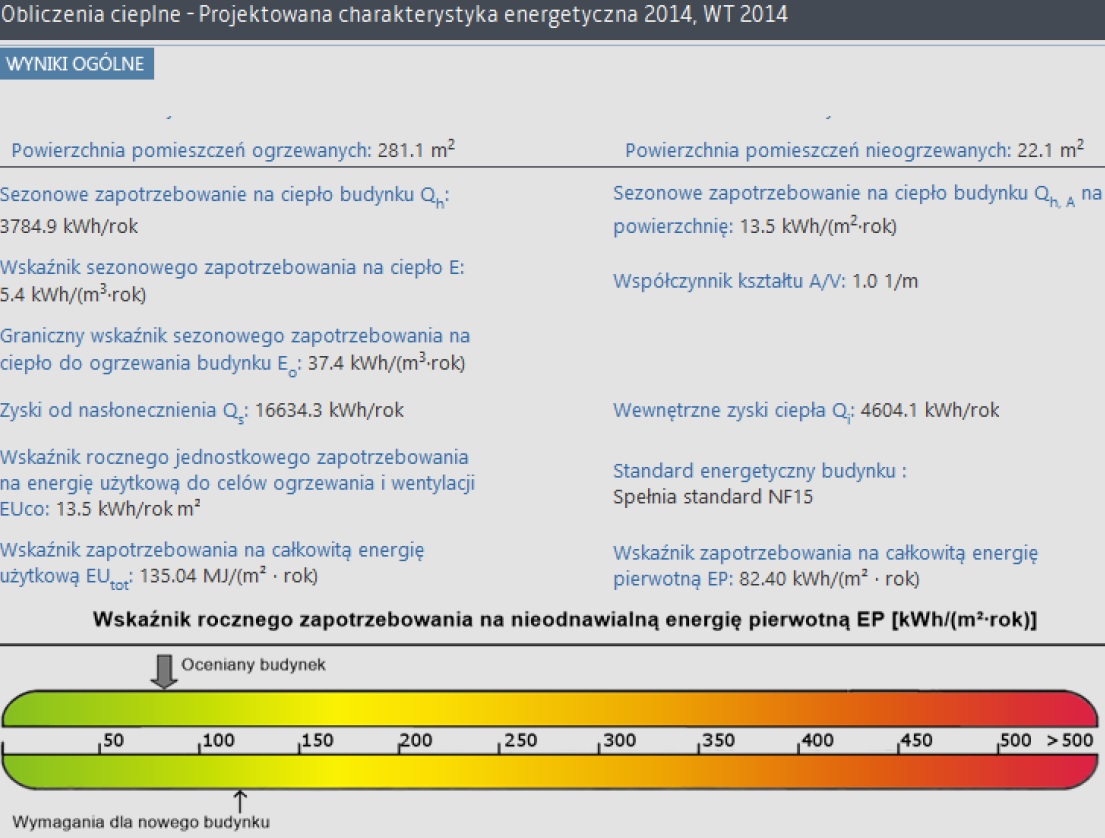The height and width of the screenshot is (838, 1105).
Task: Click the arrow above Wymagania dla nowego budynku
Action: [x=240, y=799]
